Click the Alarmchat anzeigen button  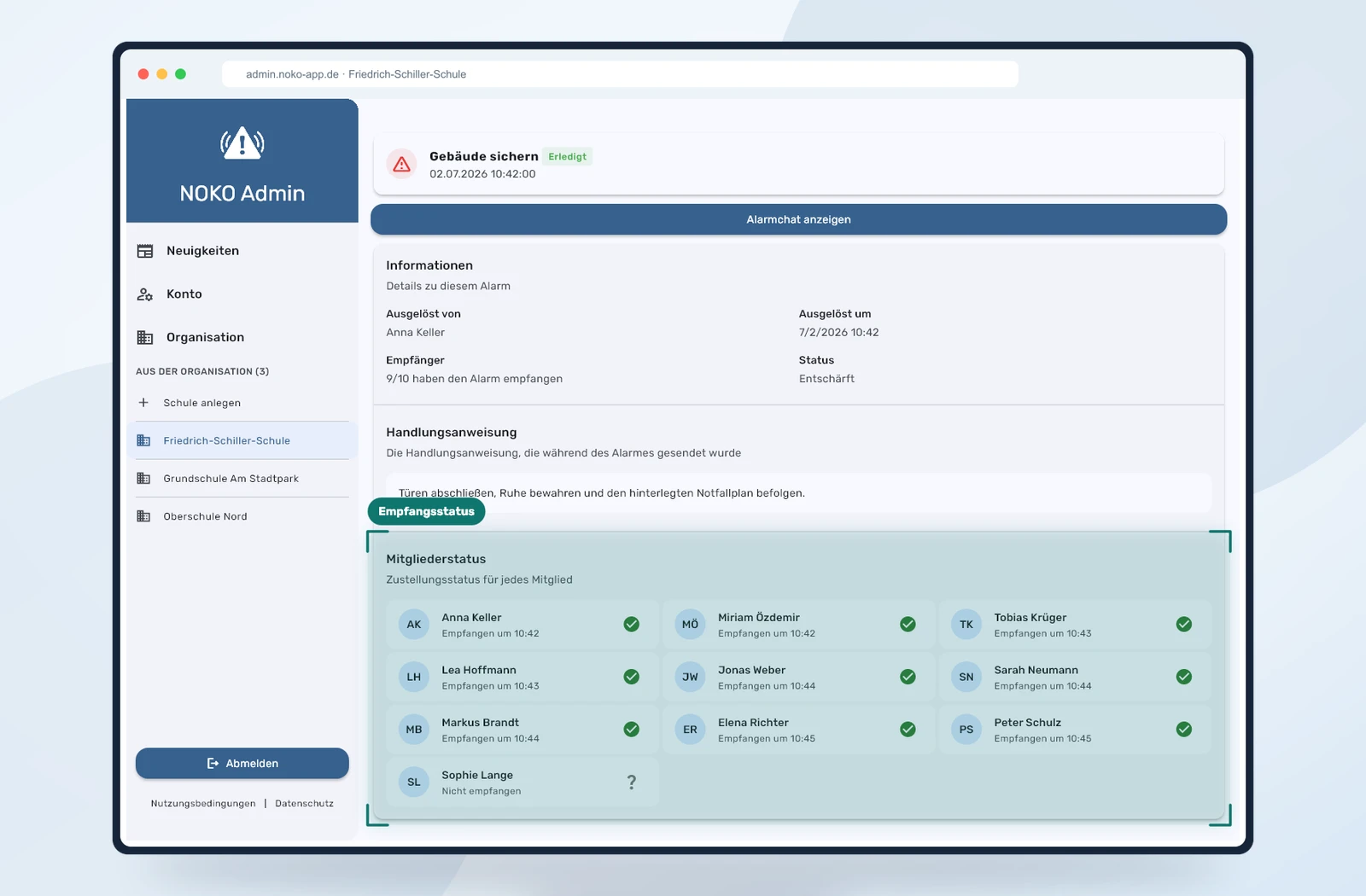pos(798,219)
